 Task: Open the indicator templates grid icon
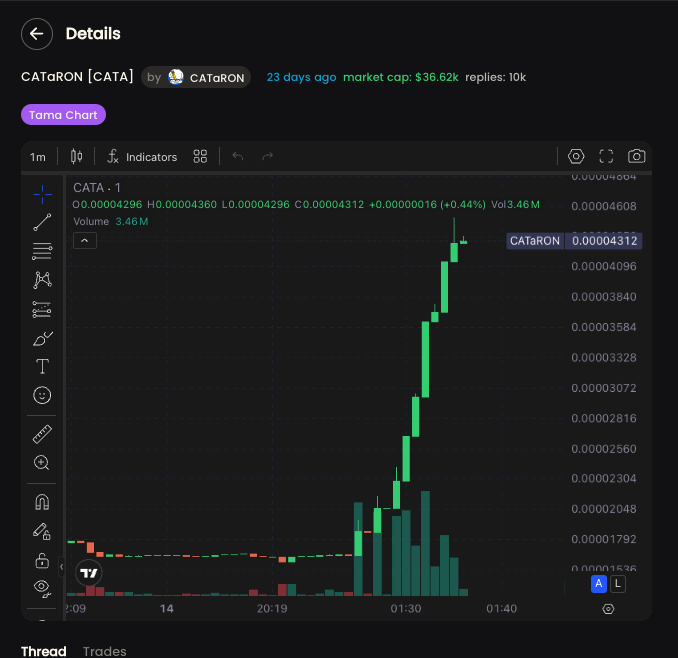pyautogui.click(x=200, y=157)
